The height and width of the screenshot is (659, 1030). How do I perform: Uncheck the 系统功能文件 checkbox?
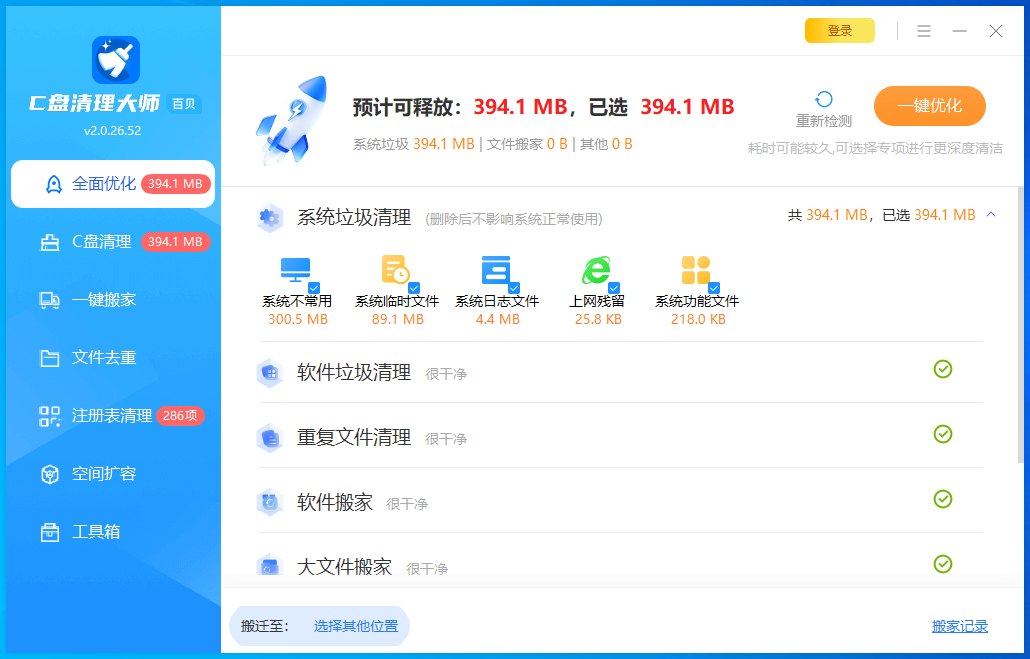713,288
